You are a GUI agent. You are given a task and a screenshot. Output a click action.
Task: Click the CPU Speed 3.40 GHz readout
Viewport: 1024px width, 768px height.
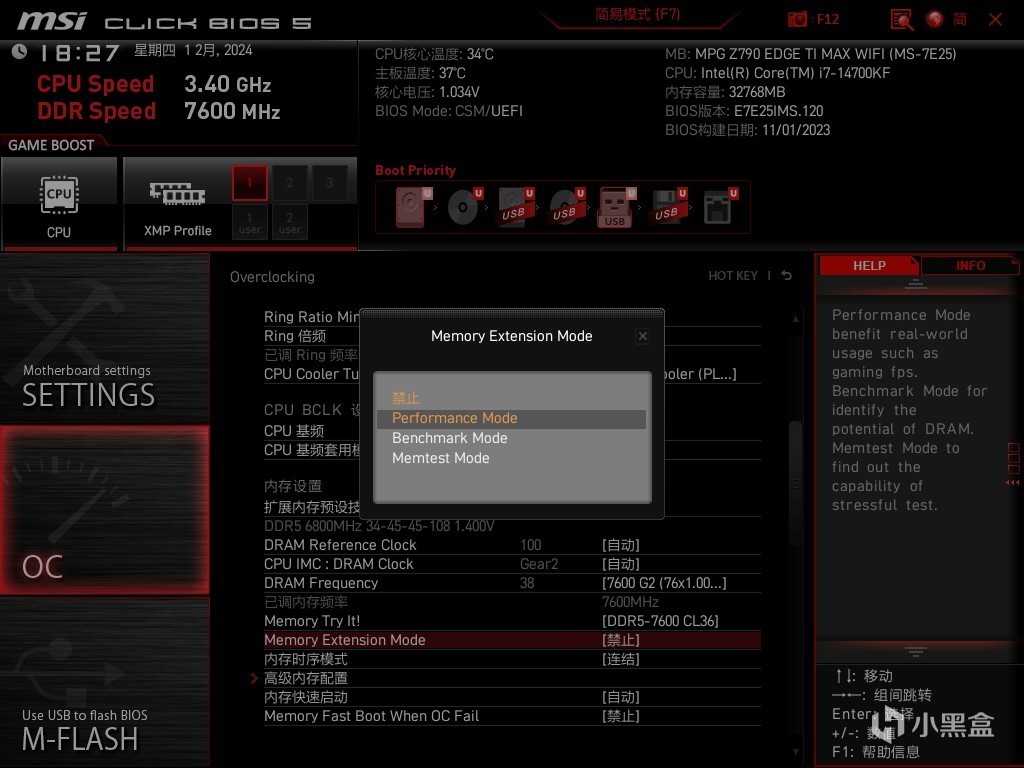point(227,84)
